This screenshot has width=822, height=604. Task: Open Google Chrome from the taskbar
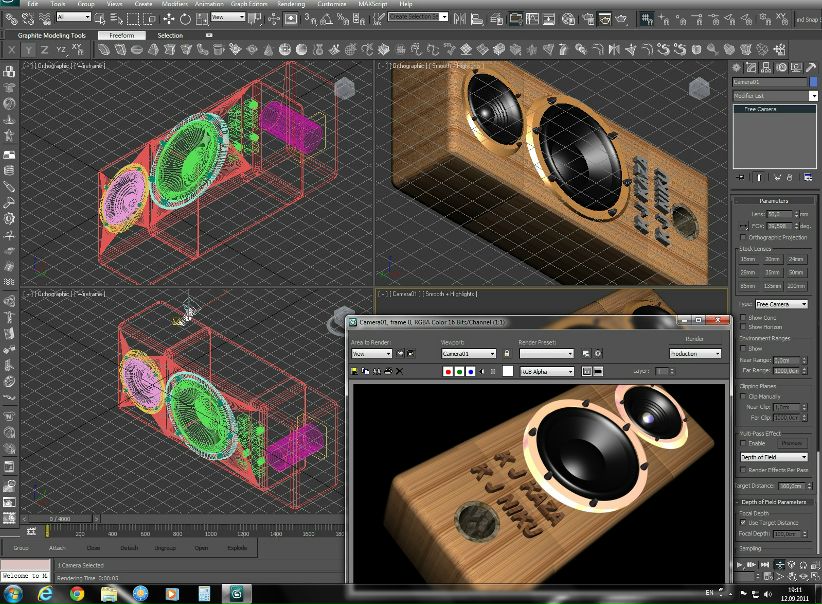[77, 593]
